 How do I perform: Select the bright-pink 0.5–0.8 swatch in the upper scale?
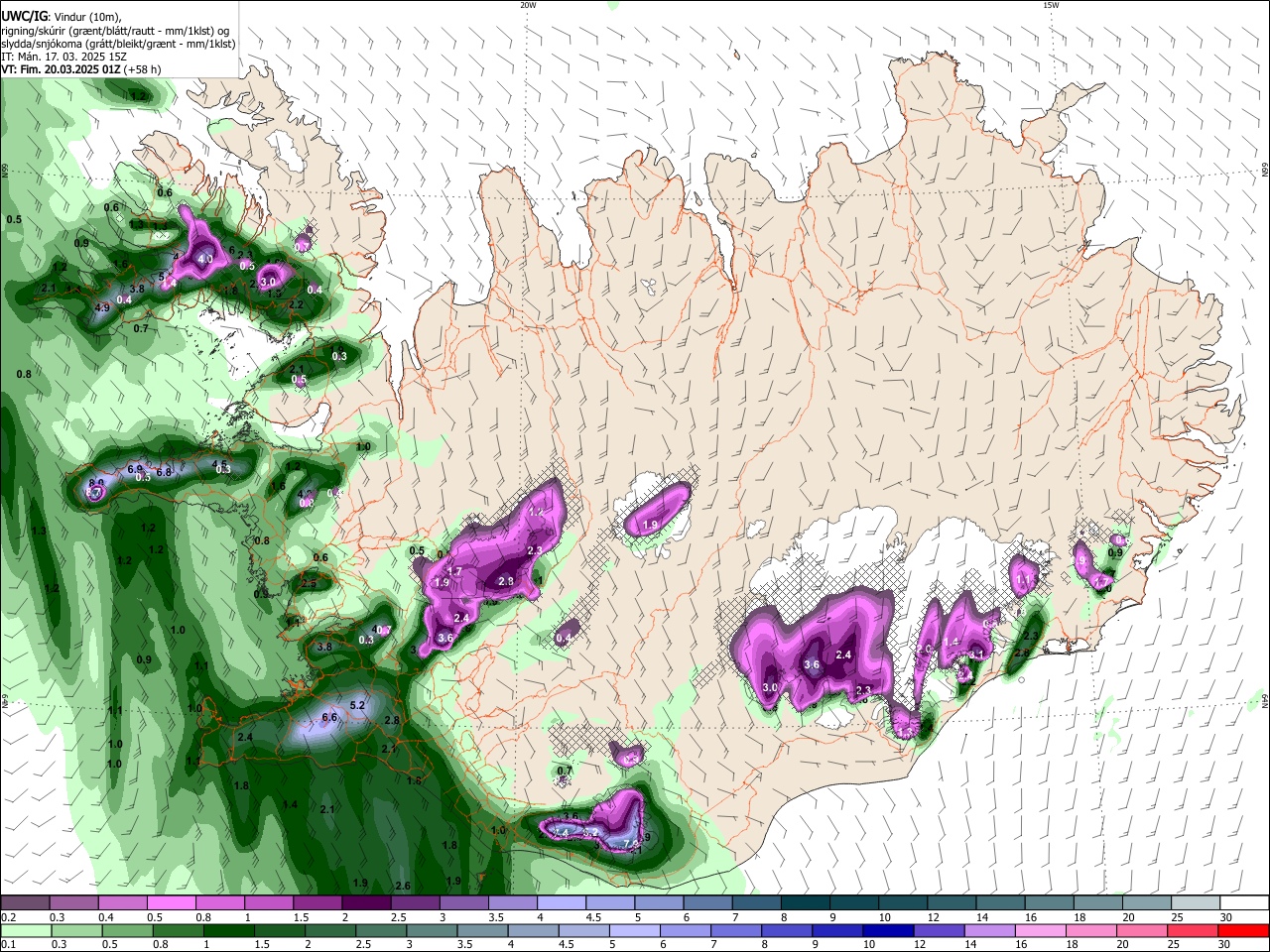pos(171,903)
